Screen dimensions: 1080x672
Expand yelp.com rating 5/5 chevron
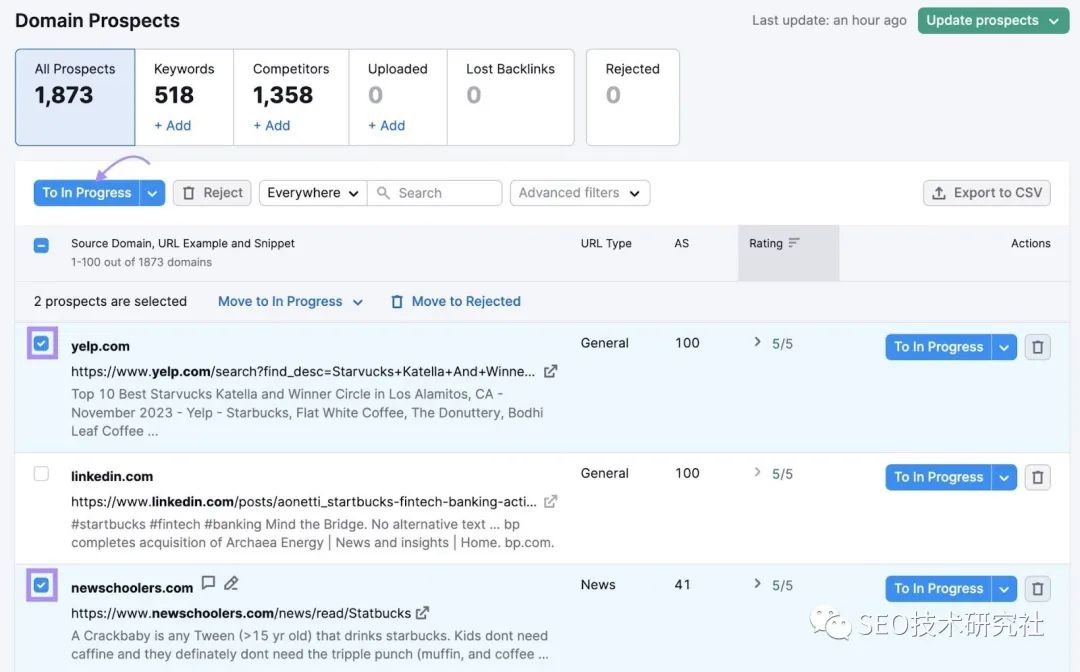click(x=758, y=342)
